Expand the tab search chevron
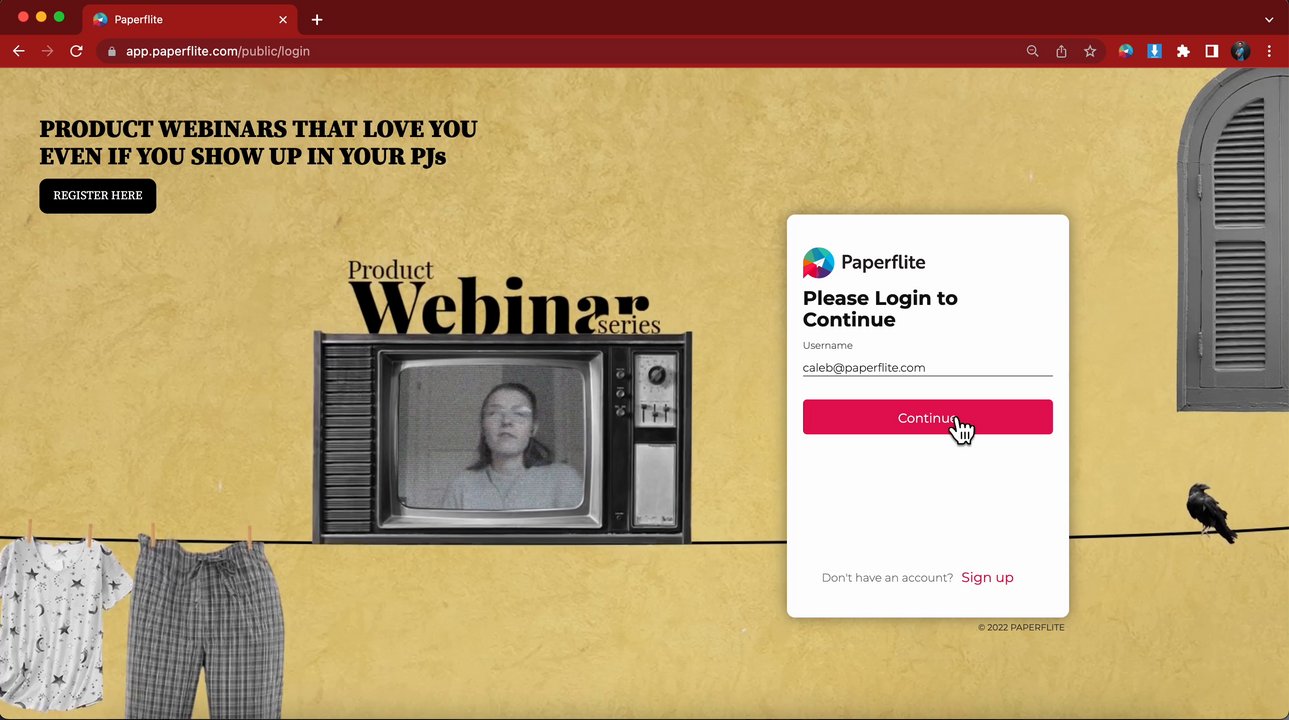The image size is (1289, 720). click(1269, 19)
